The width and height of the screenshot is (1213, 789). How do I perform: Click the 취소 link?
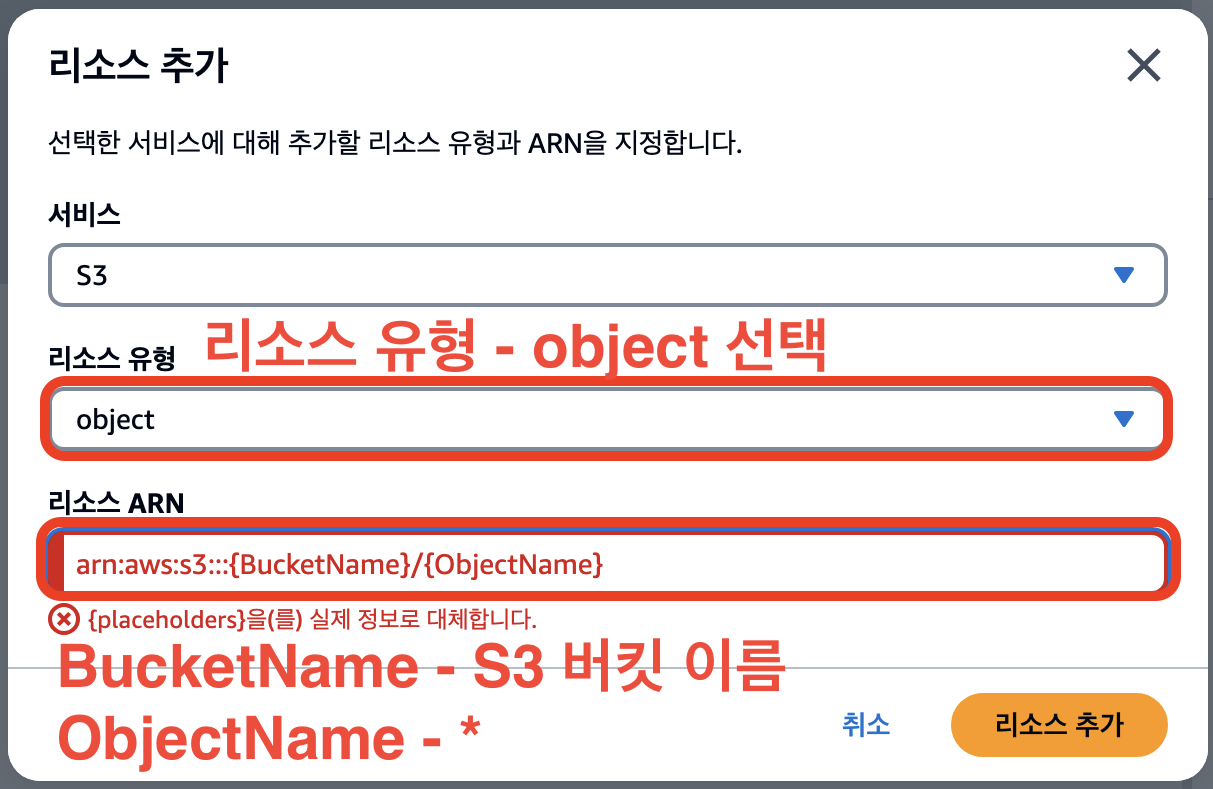pyautogui.click(x=866, y=725)
